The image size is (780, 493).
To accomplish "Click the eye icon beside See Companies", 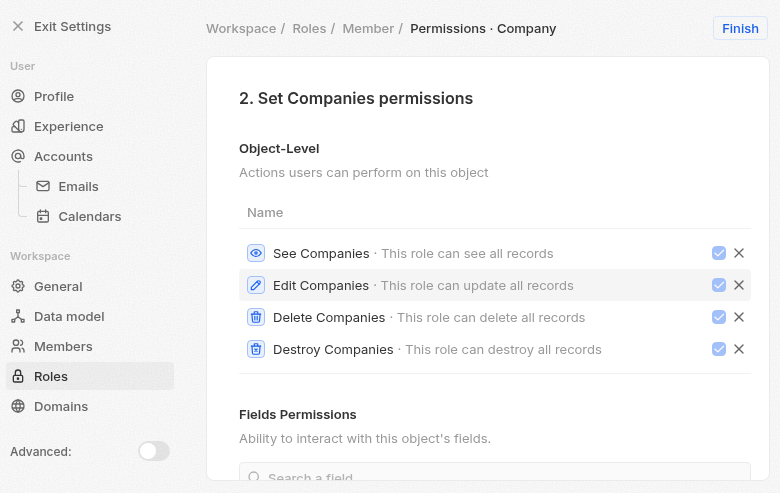I will [x=256, y=253].
